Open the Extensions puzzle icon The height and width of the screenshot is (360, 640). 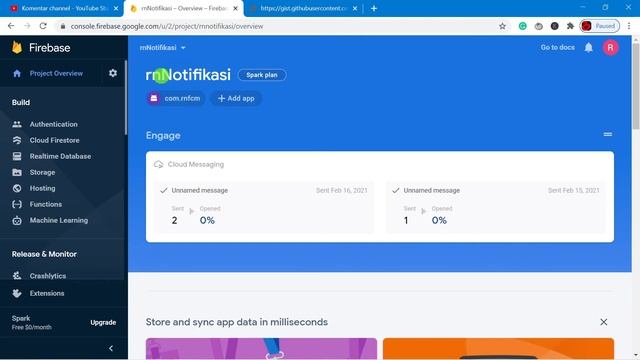click(x=571, y=26)
